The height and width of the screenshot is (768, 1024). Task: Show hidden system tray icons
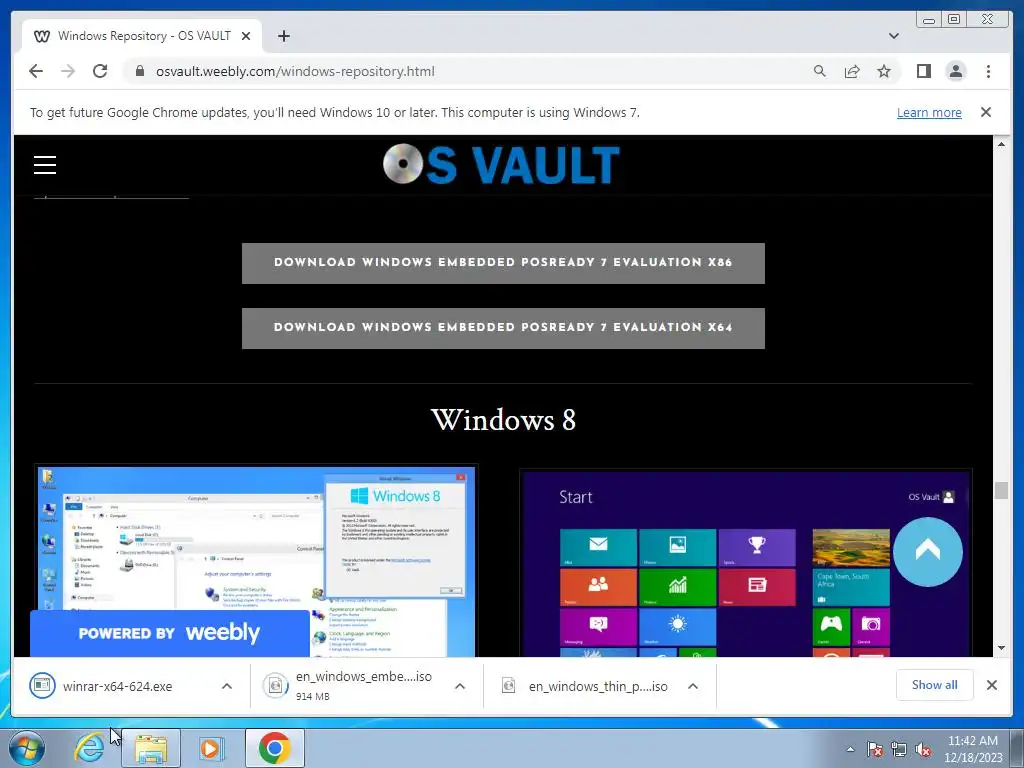click(850, 749)
